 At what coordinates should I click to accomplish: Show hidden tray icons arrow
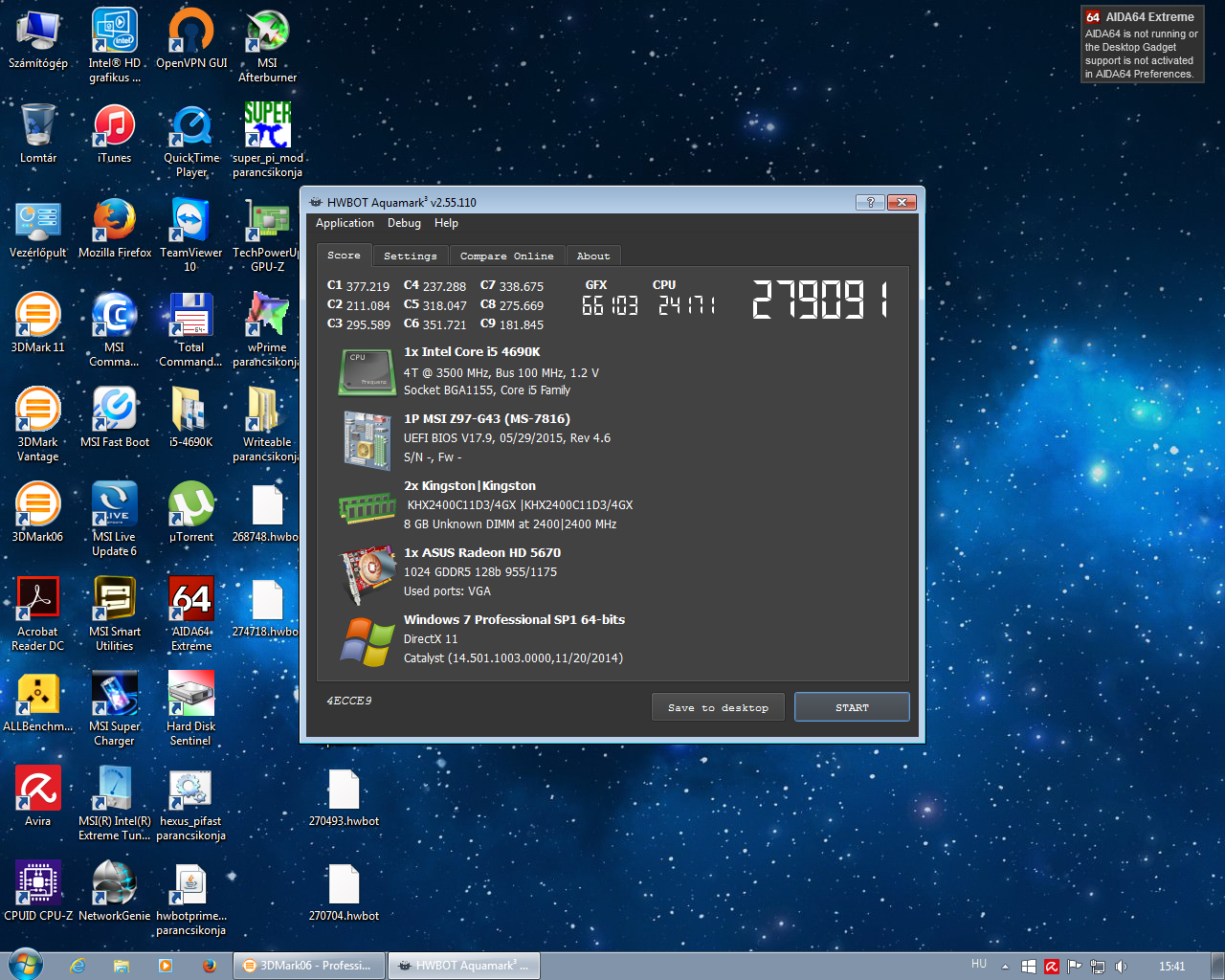point(1005,967)
